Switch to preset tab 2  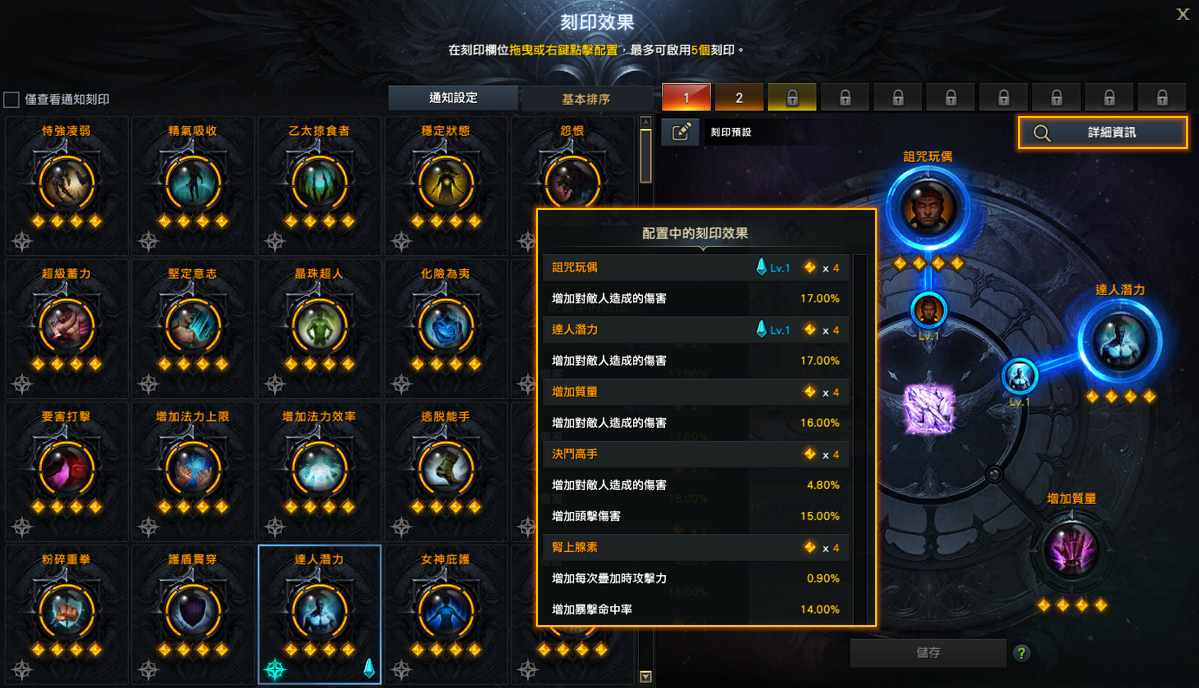click(x=739, y=97)
